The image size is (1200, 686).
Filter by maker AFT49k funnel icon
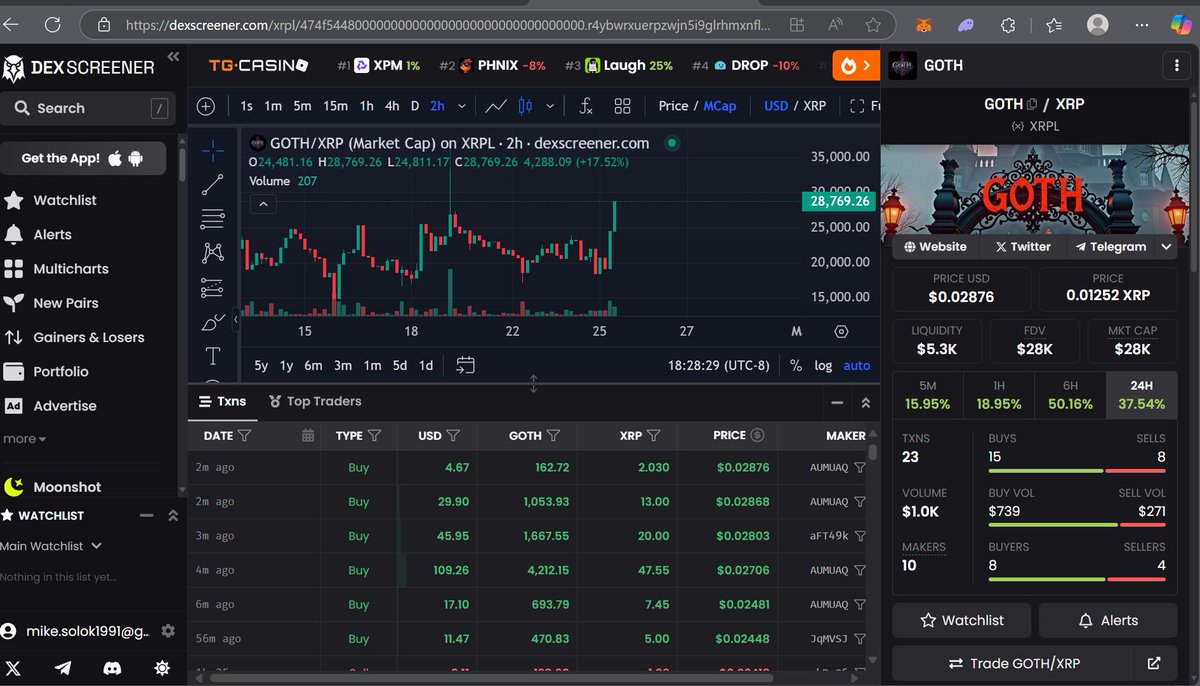coord(860,536)
